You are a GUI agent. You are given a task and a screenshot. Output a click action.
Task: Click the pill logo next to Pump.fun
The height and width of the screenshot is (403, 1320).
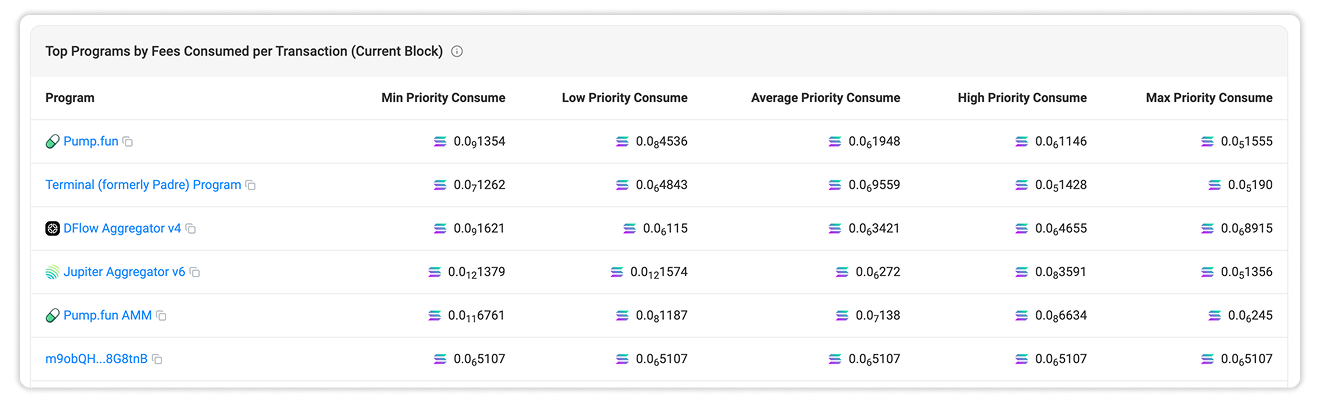(x=53, y=142)
